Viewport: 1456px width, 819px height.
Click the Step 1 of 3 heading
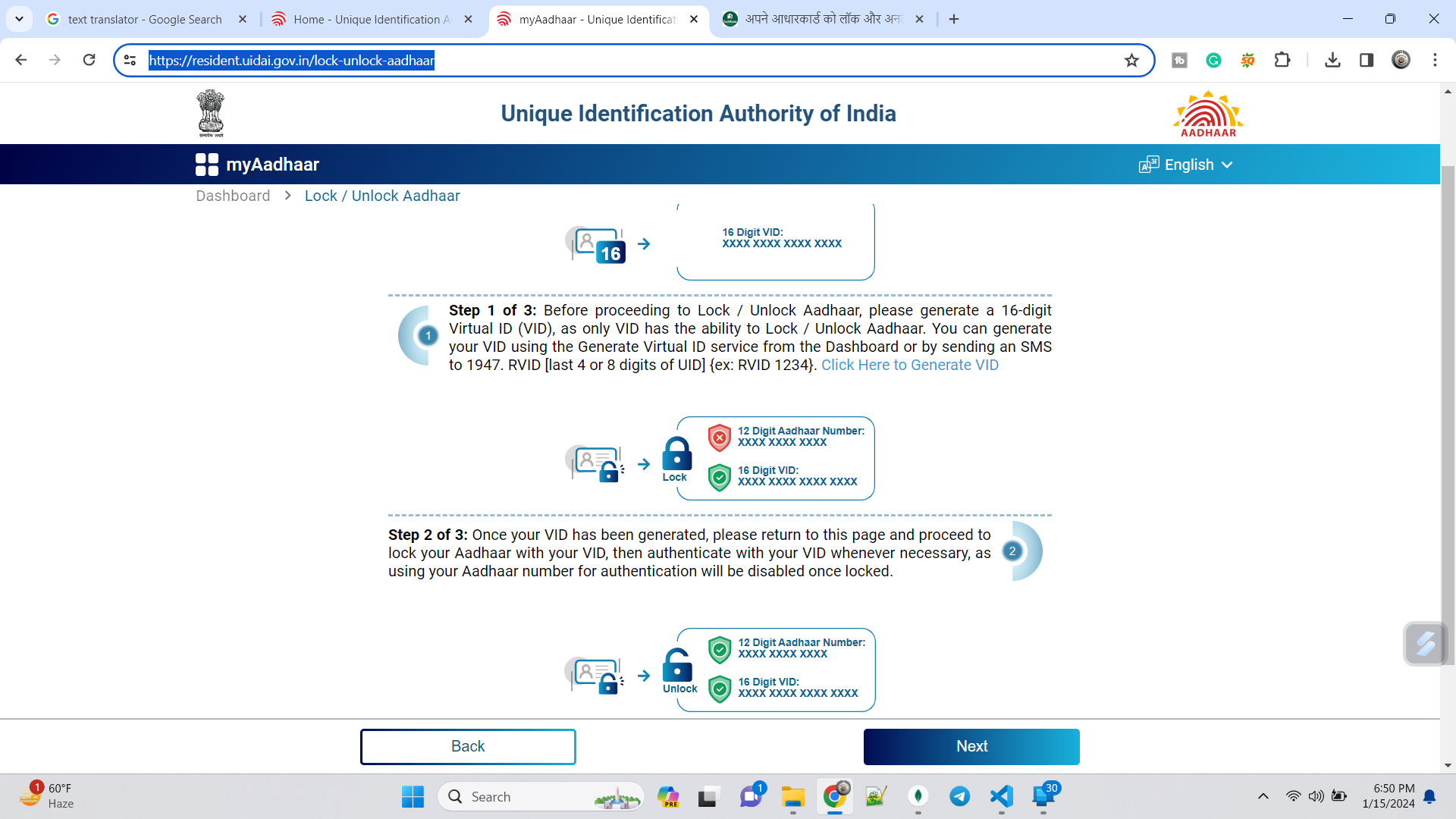[x=492, y=310]
